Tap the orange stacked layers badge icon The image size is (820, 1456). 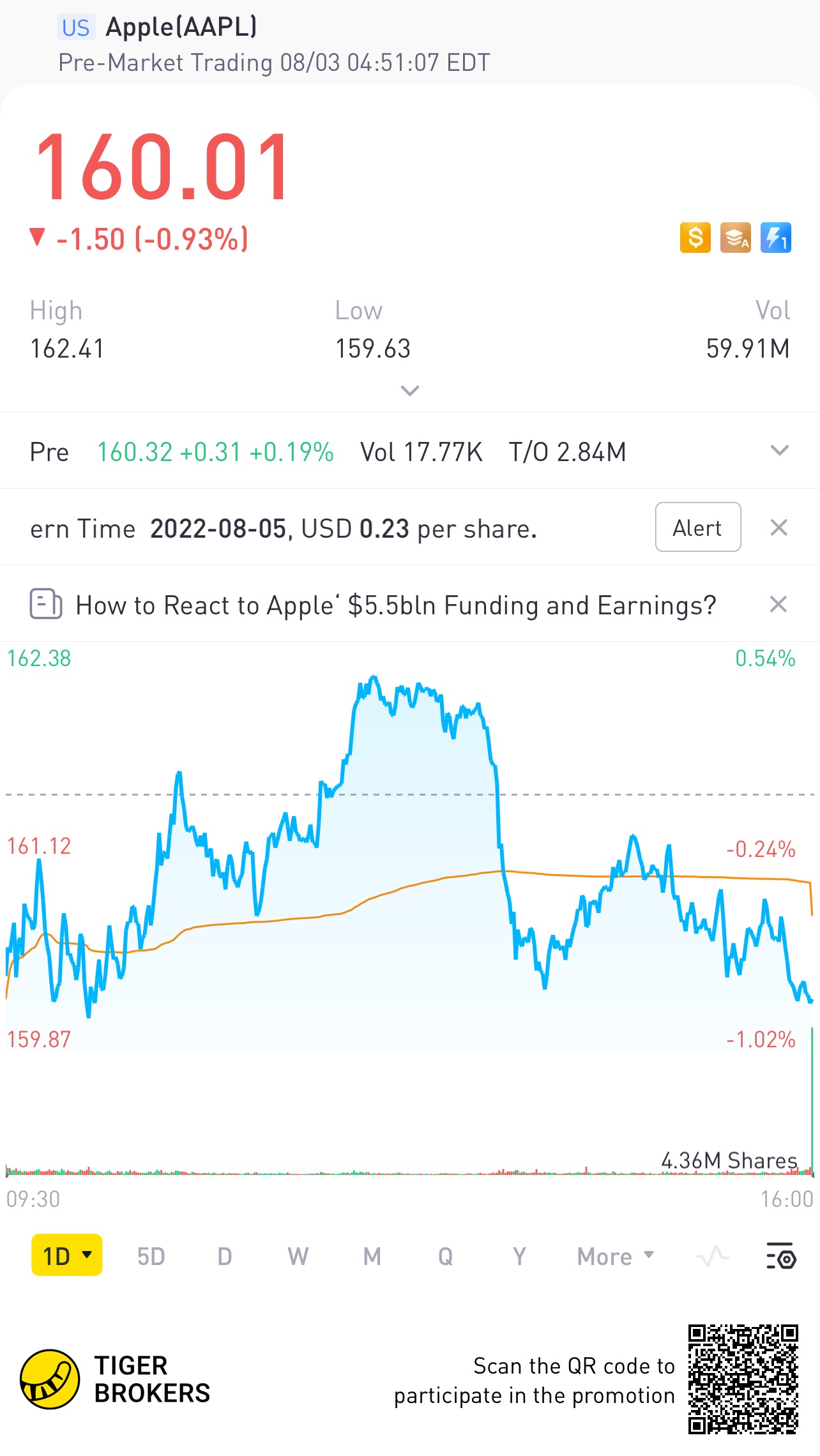pos(735,238)
